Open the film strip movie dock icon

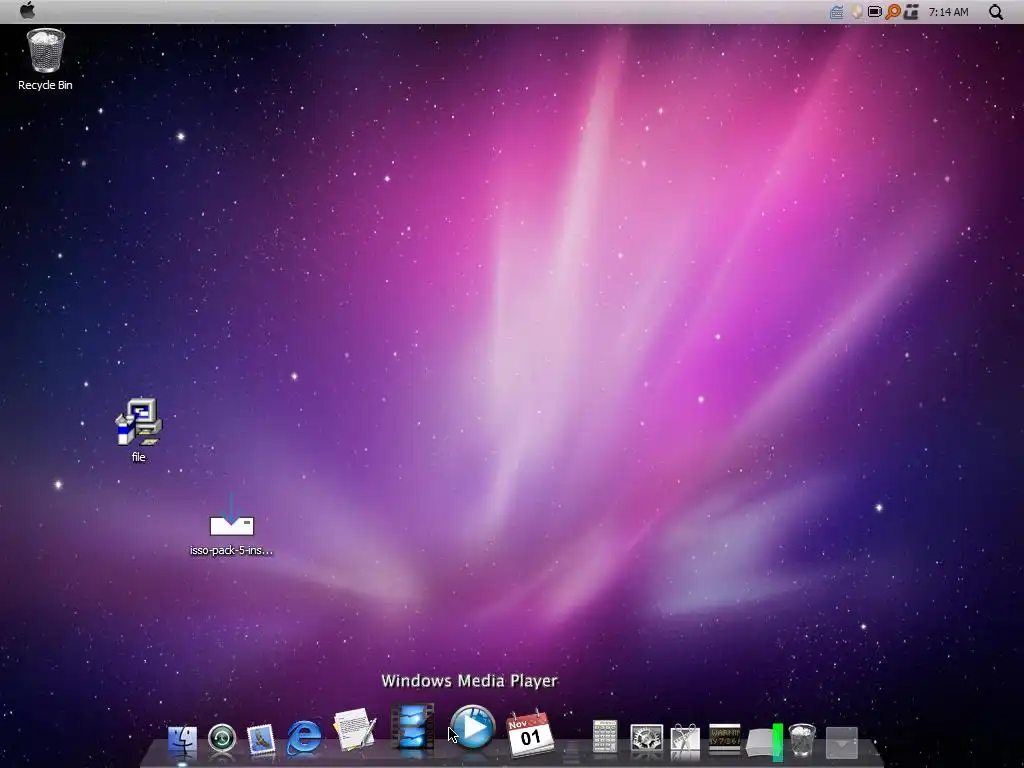click(412, 726)
